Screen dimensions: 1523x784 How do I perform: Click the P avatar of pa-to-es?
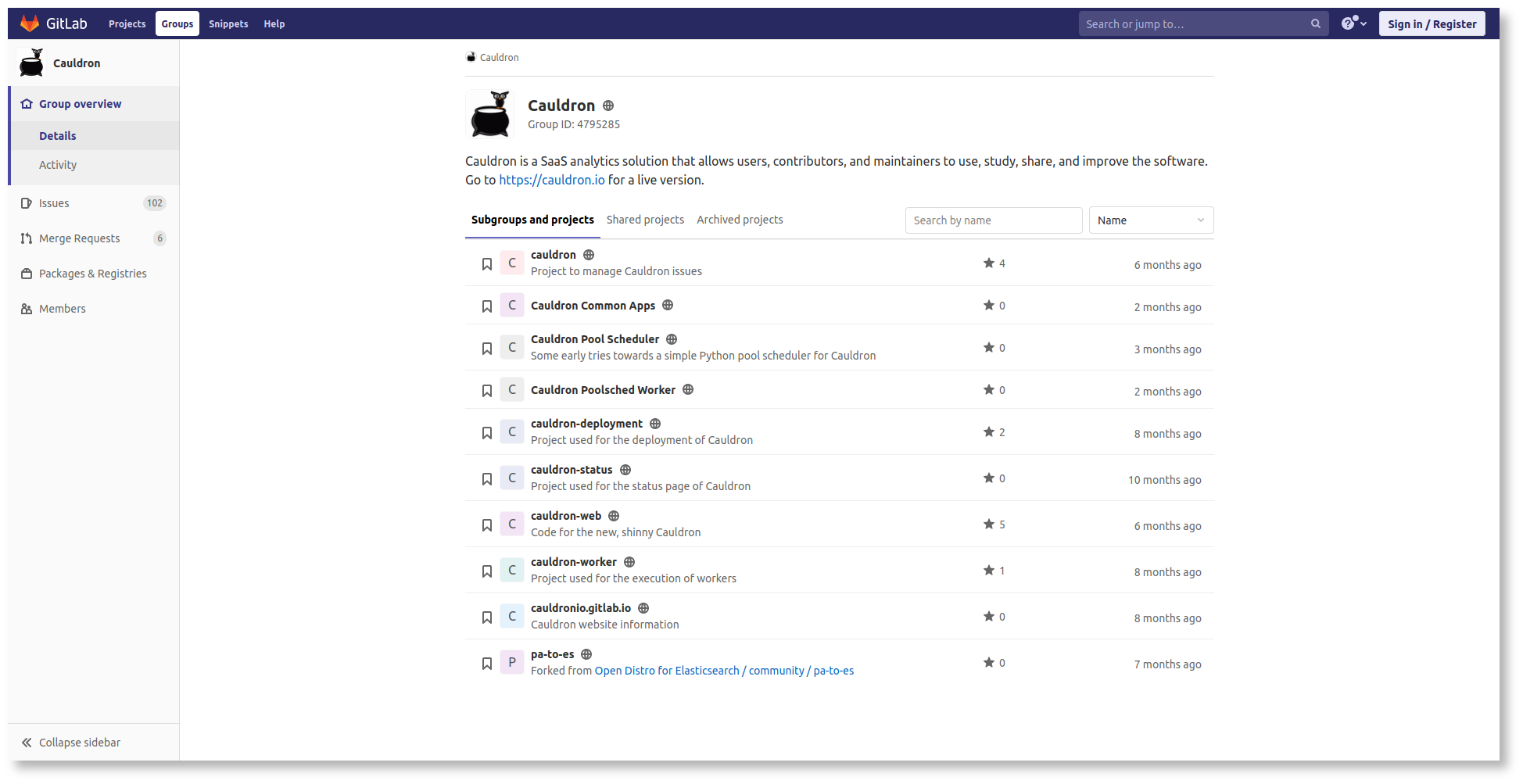pyautogui.click(x=512, y=662)
